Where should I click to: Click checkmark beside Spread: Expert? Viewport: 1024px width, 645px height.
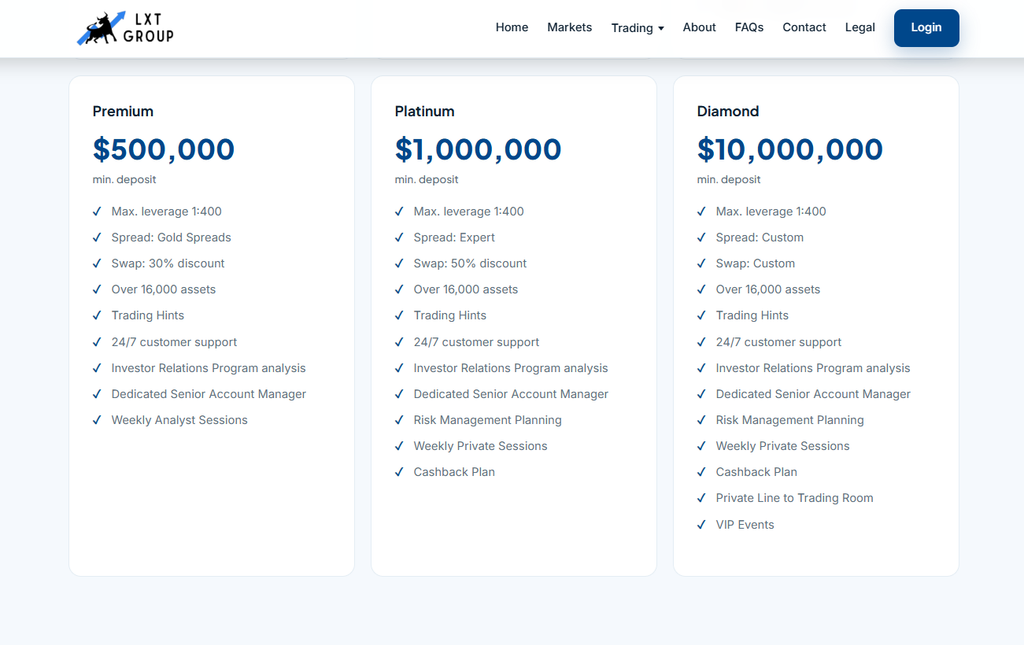400,238
